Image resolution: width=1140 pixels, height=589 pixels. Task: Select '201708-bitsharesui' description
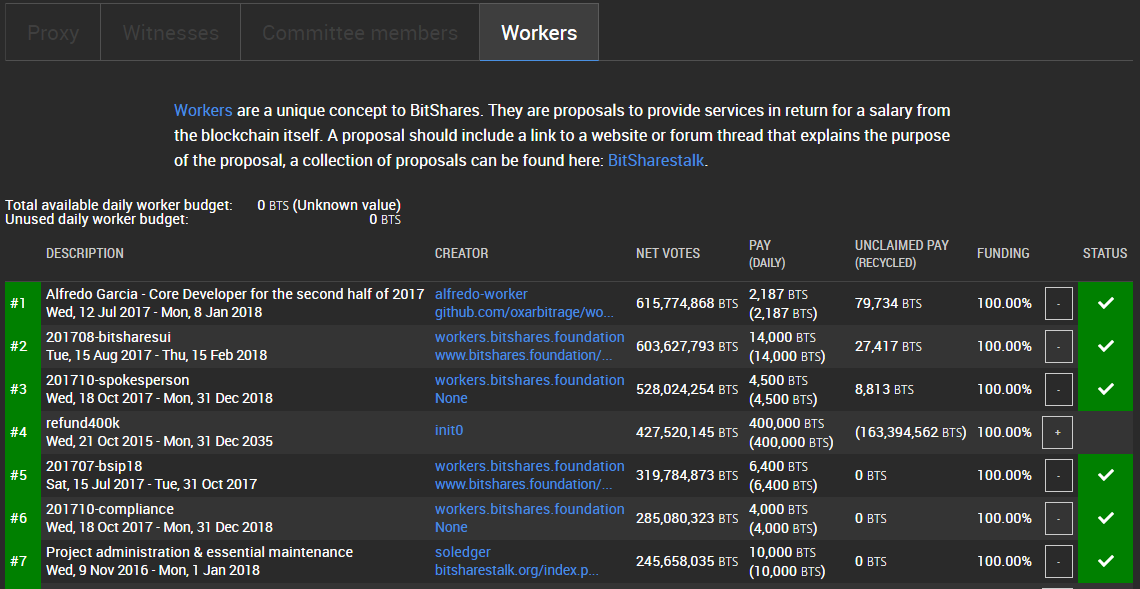coord(108,337)
